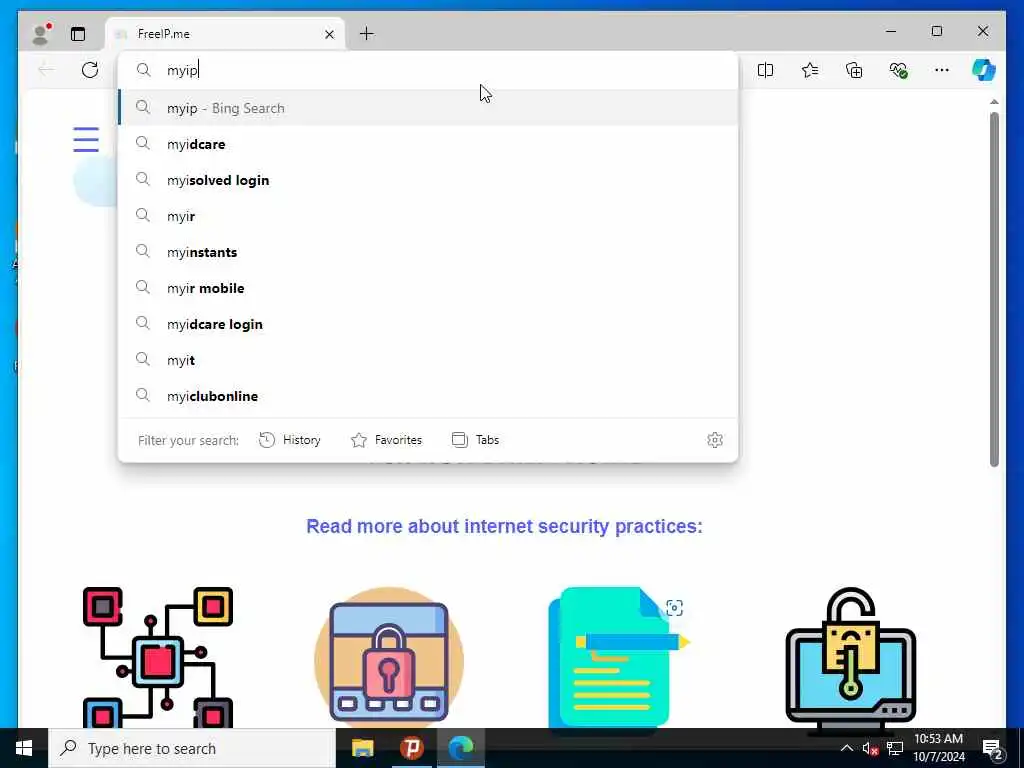Viewport: 1024px width, 768px height.
Task: Filter search by Tabs
Action: [475, 440]
